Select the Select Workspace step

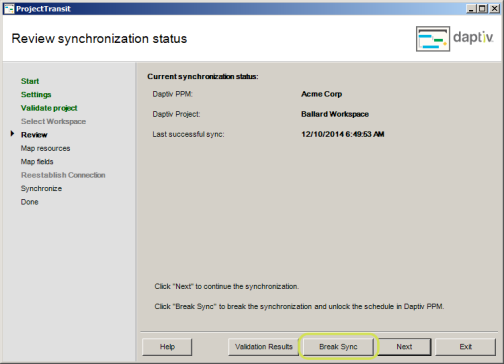click(x=53, y=121)
